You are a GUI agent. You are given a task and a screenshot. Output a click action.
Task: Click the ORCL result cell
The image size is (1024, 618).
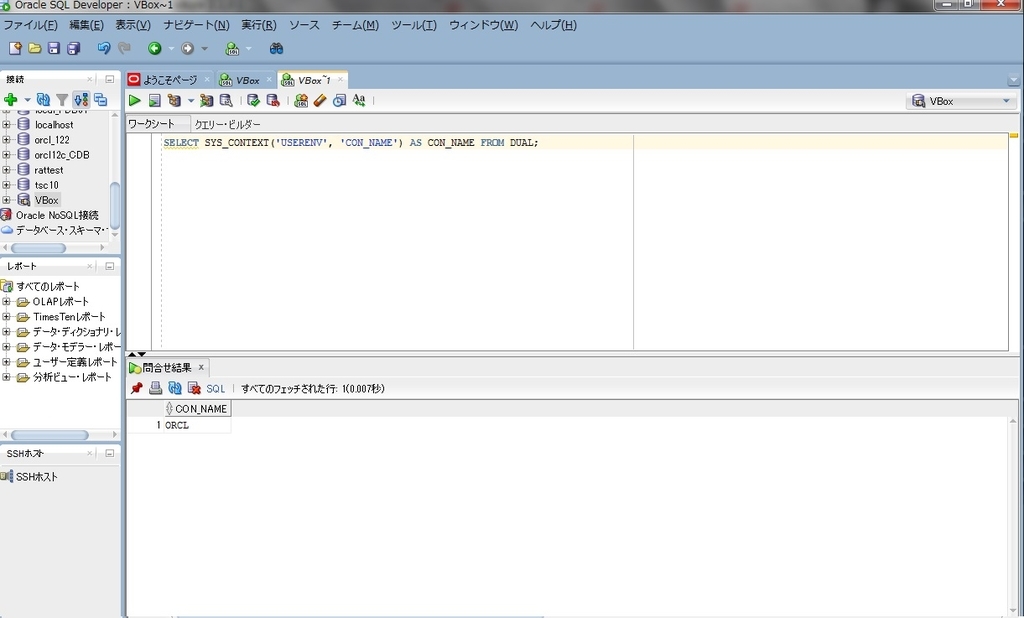[197, 425]
